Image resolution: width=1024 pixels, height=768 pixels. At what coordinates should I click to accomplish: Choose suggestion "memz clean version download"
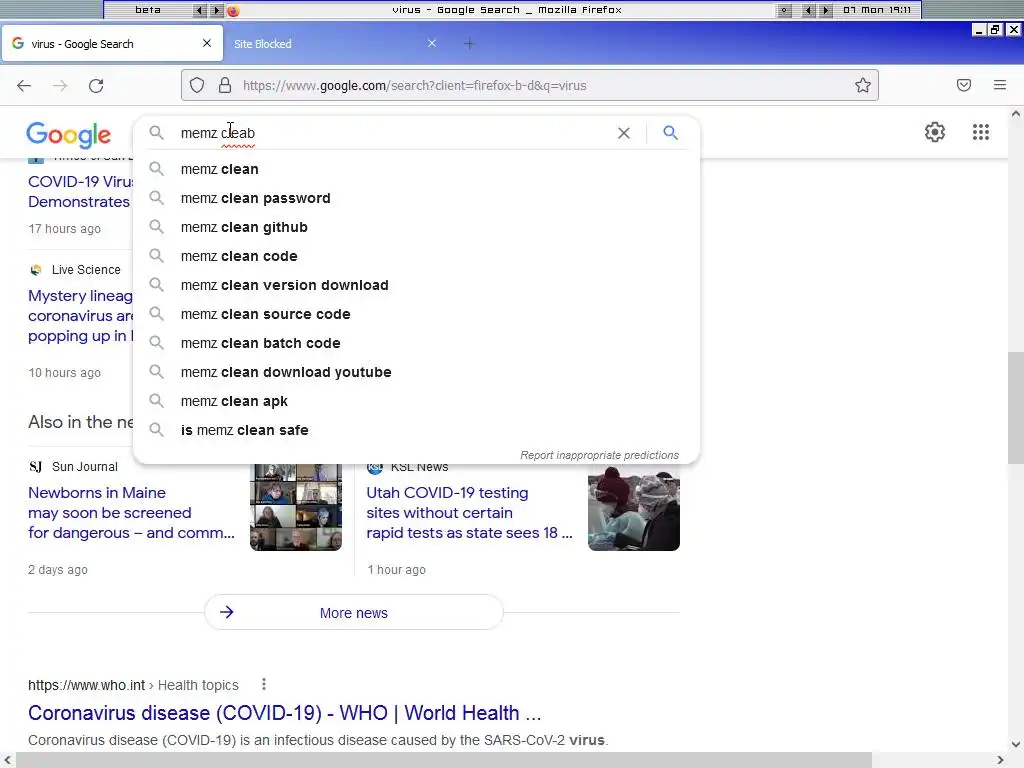pos(416,285)
